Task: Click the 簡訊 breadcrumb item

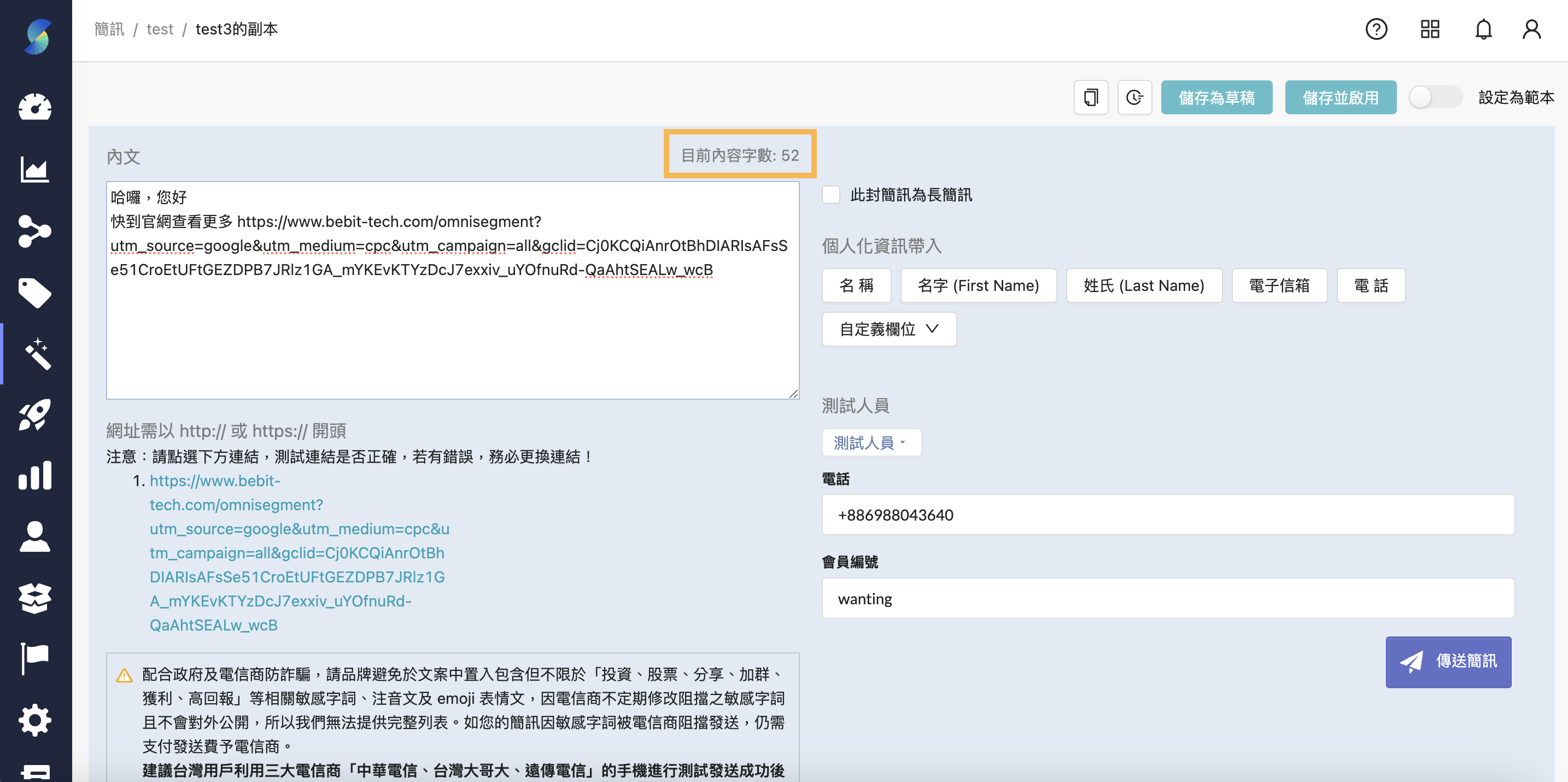Action: (x=109, y=29)
